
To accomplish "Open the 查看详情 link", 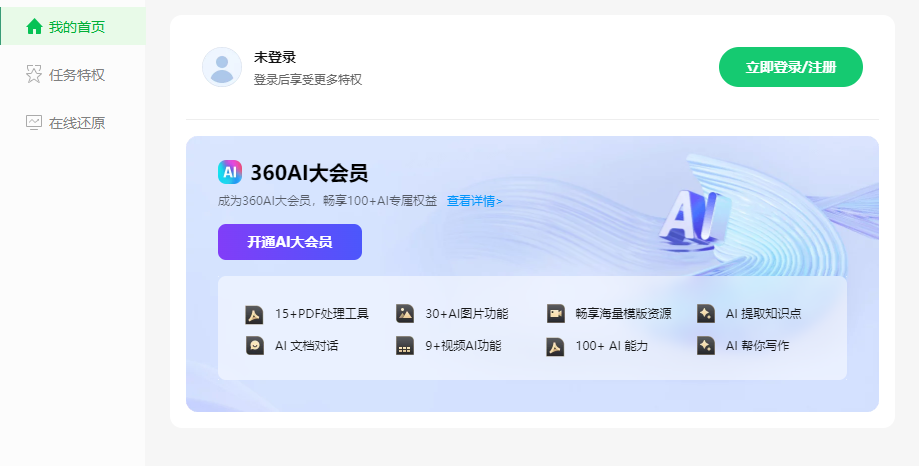I will pos(475,201).
